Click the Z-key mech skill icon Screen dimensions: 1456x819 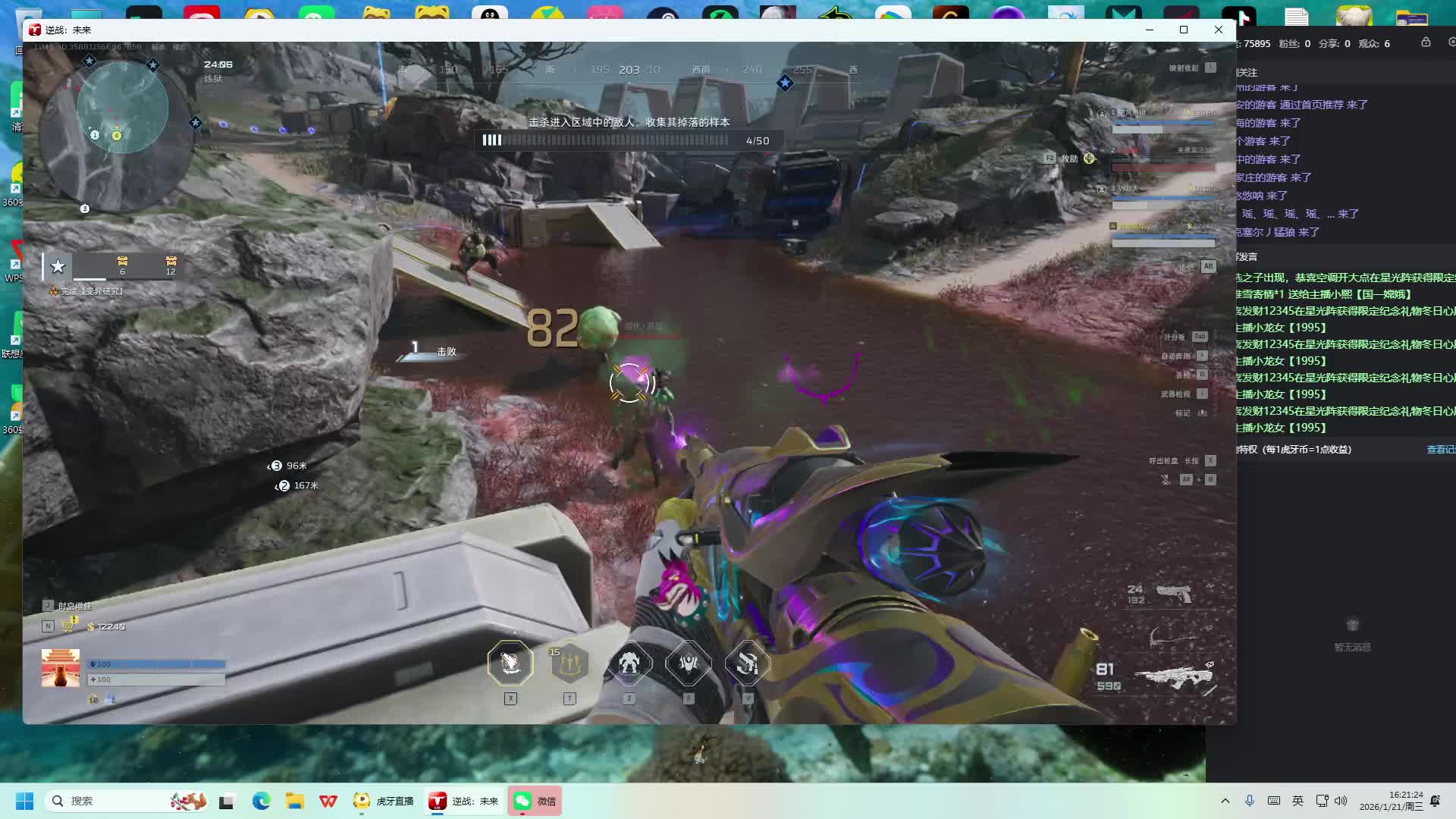pyautogui.click(x=629, y=664)
